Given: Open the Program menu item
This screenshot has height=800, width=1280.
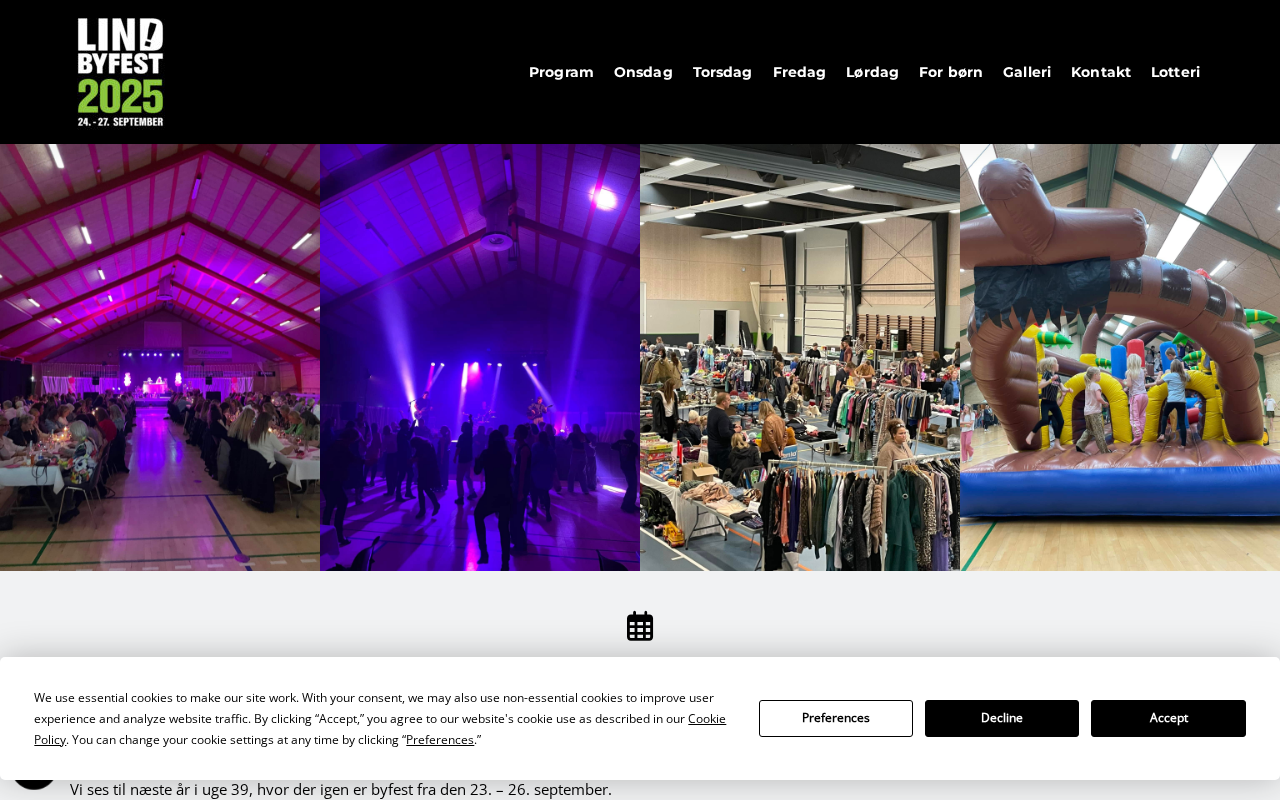Looking at the screenshot, I should (x=561, y=72).
